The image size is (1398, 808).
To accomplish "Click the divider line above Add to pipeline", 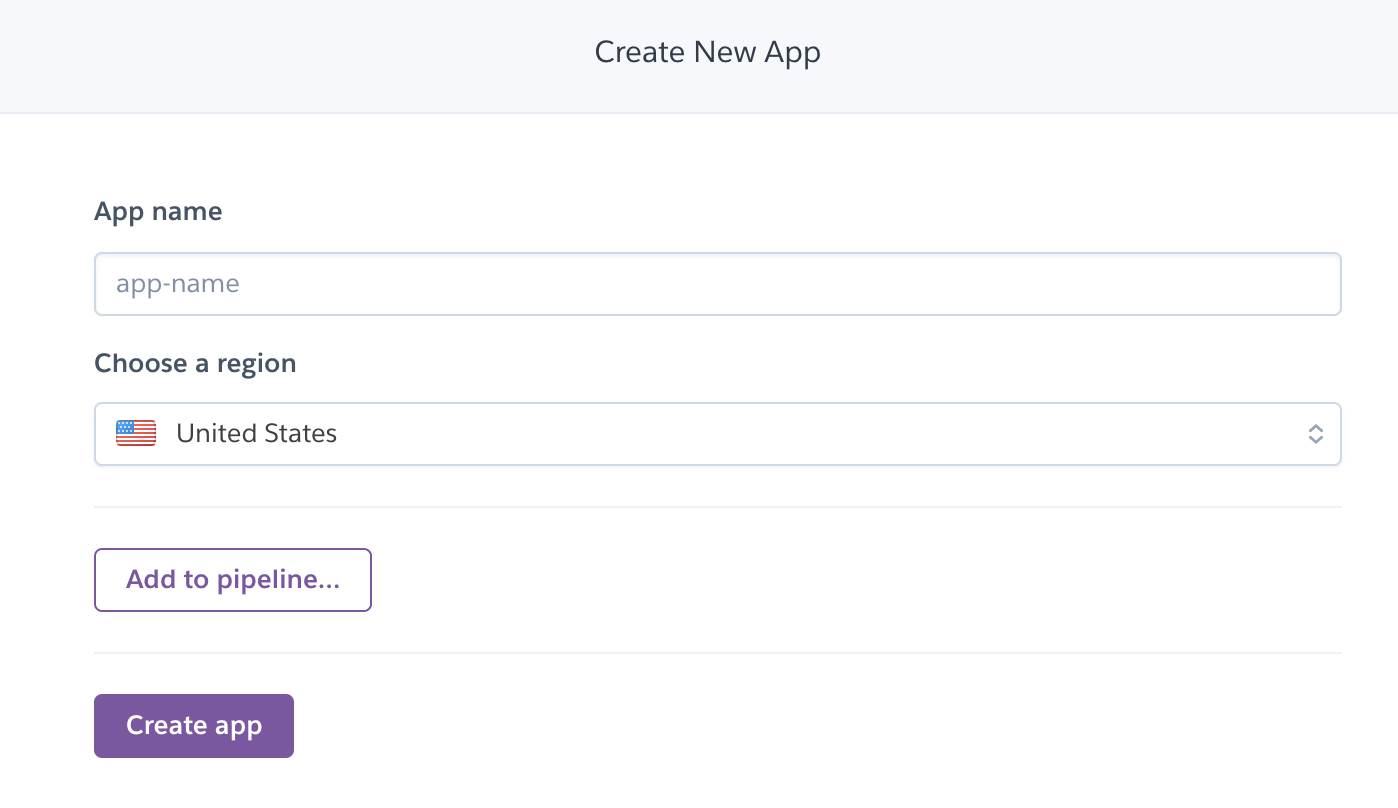I will pyautogui.click(x=717, y=507).
